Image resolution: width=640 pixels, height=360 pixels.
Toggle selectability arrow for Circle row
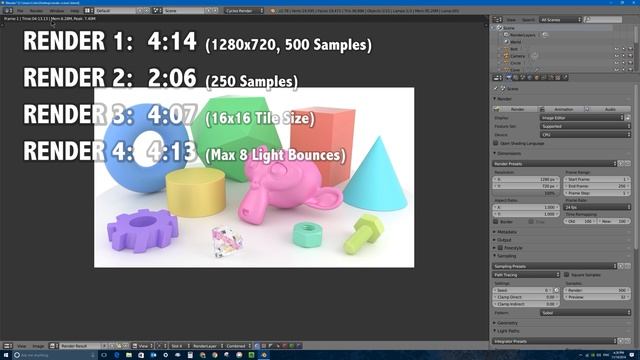tap(623, 63)
